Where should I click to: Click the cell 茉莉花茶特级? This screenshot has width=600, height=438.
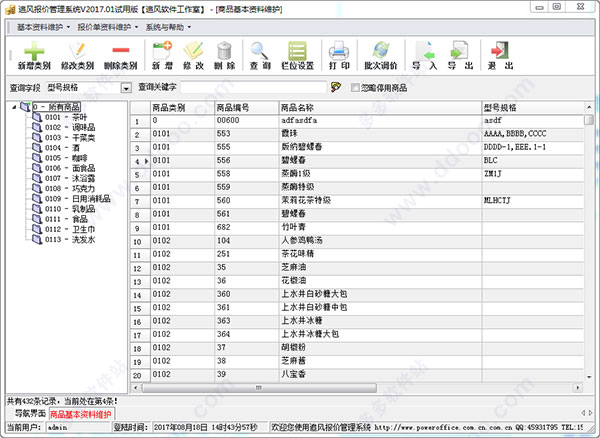click(380, 200)
